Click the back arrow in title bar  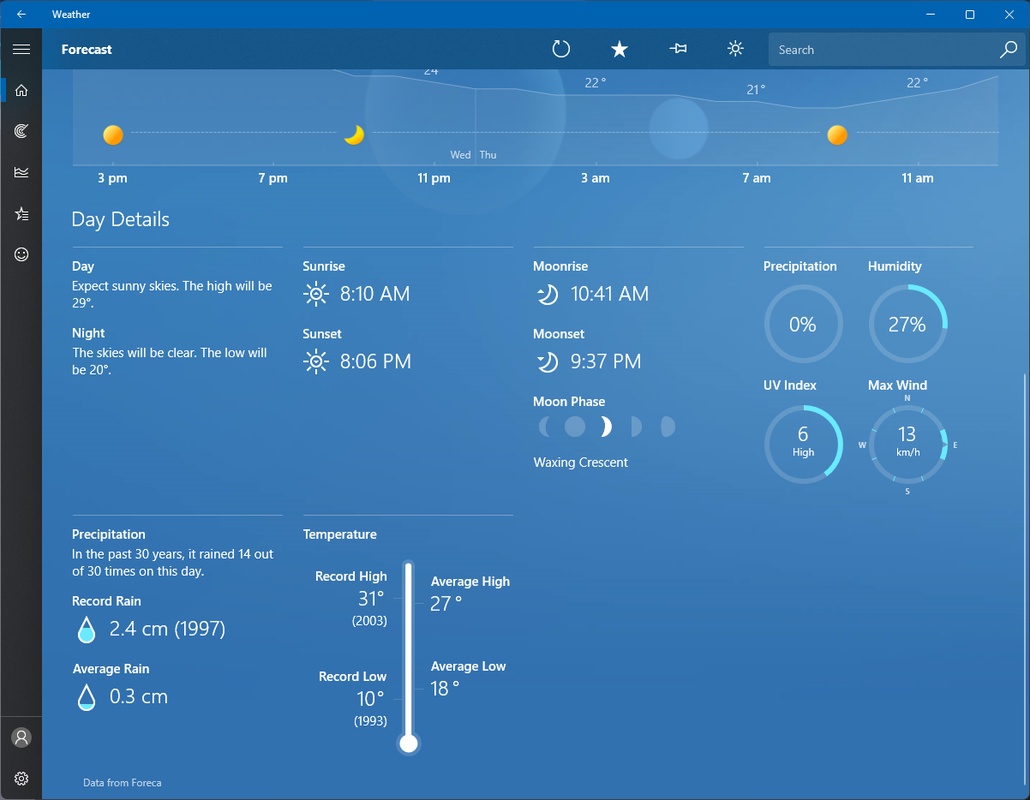tap(21, 14)
